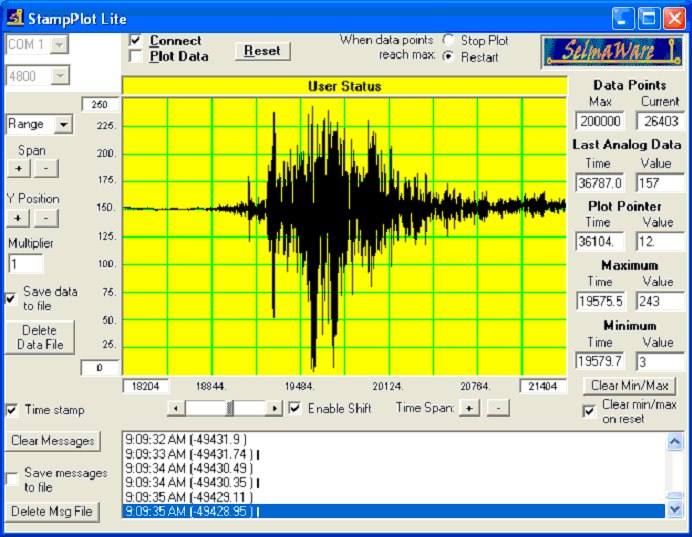
Task: Click the Data Points Max field 200000
Action: 600,121
